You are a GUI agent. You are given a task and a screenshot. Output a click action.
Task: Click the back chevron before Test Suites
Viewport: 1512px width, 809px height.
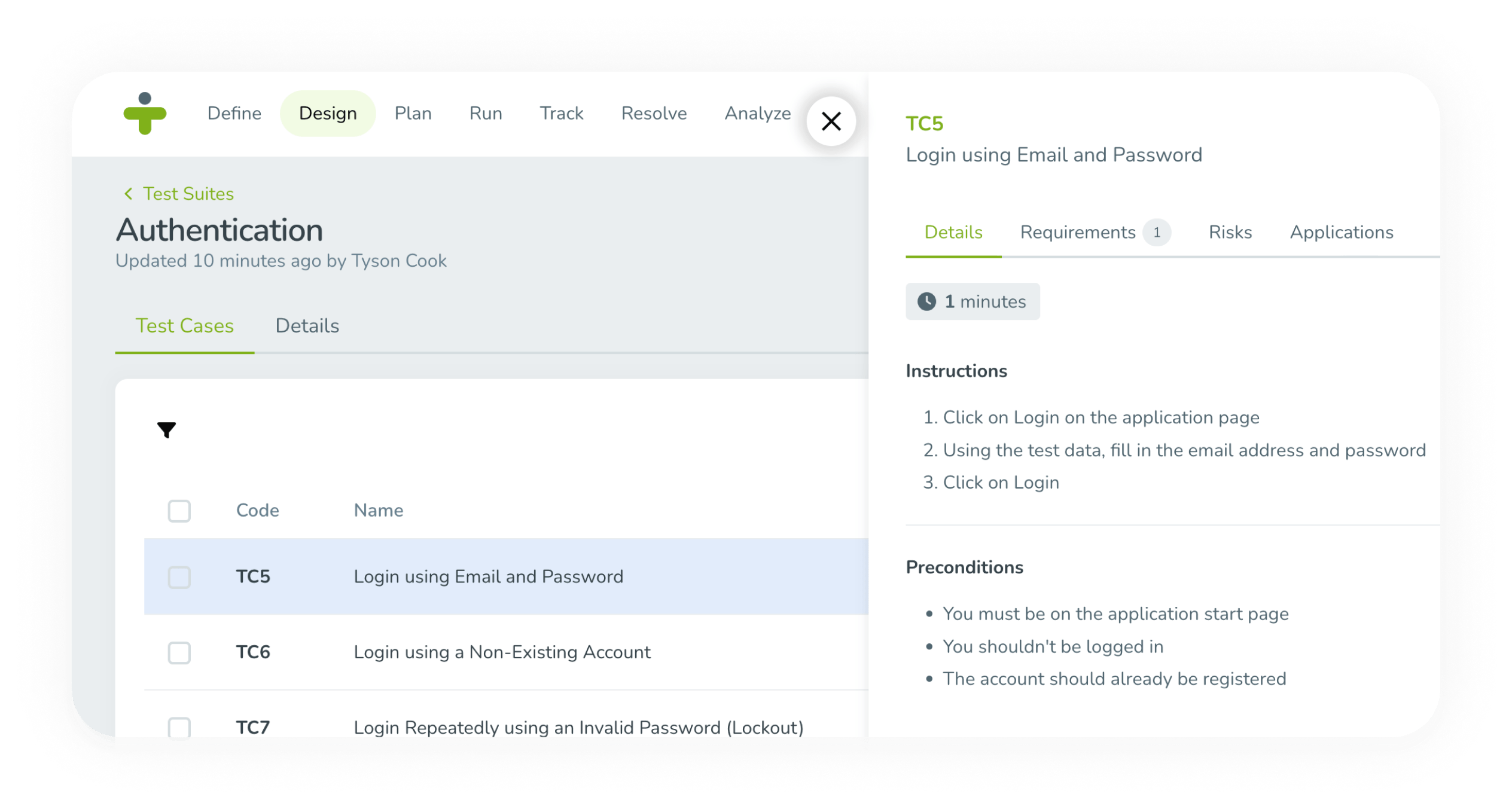[x=128, y=194]
